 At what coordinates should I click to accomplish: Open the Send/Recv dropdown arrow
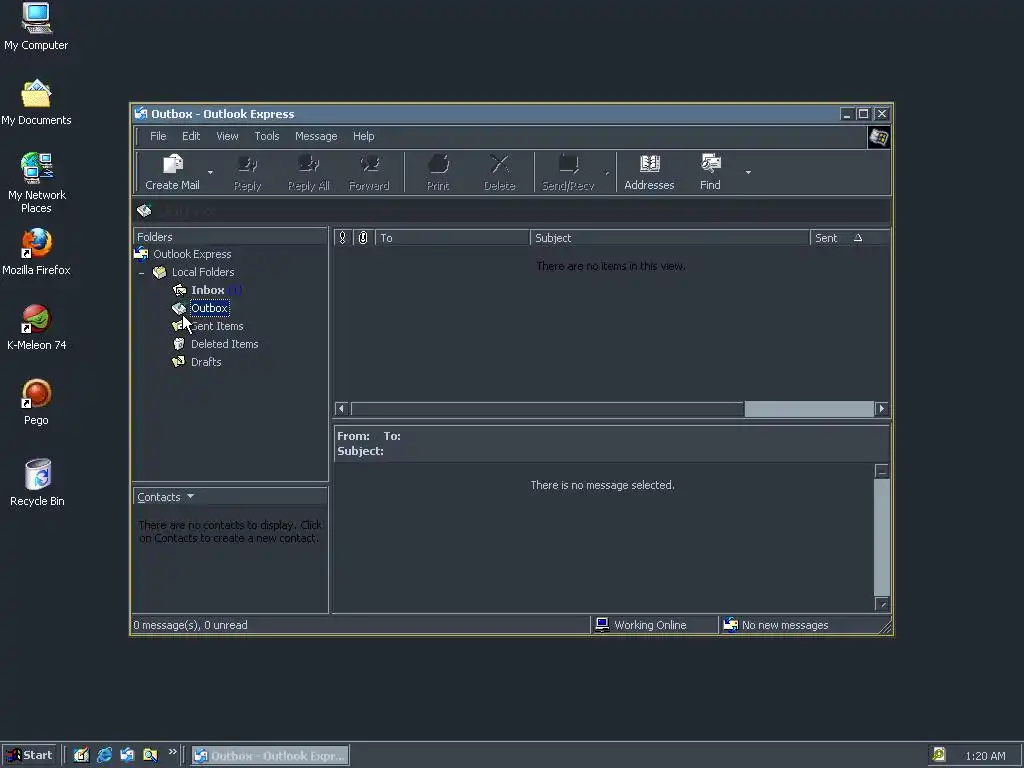click(x=607, y=172)
